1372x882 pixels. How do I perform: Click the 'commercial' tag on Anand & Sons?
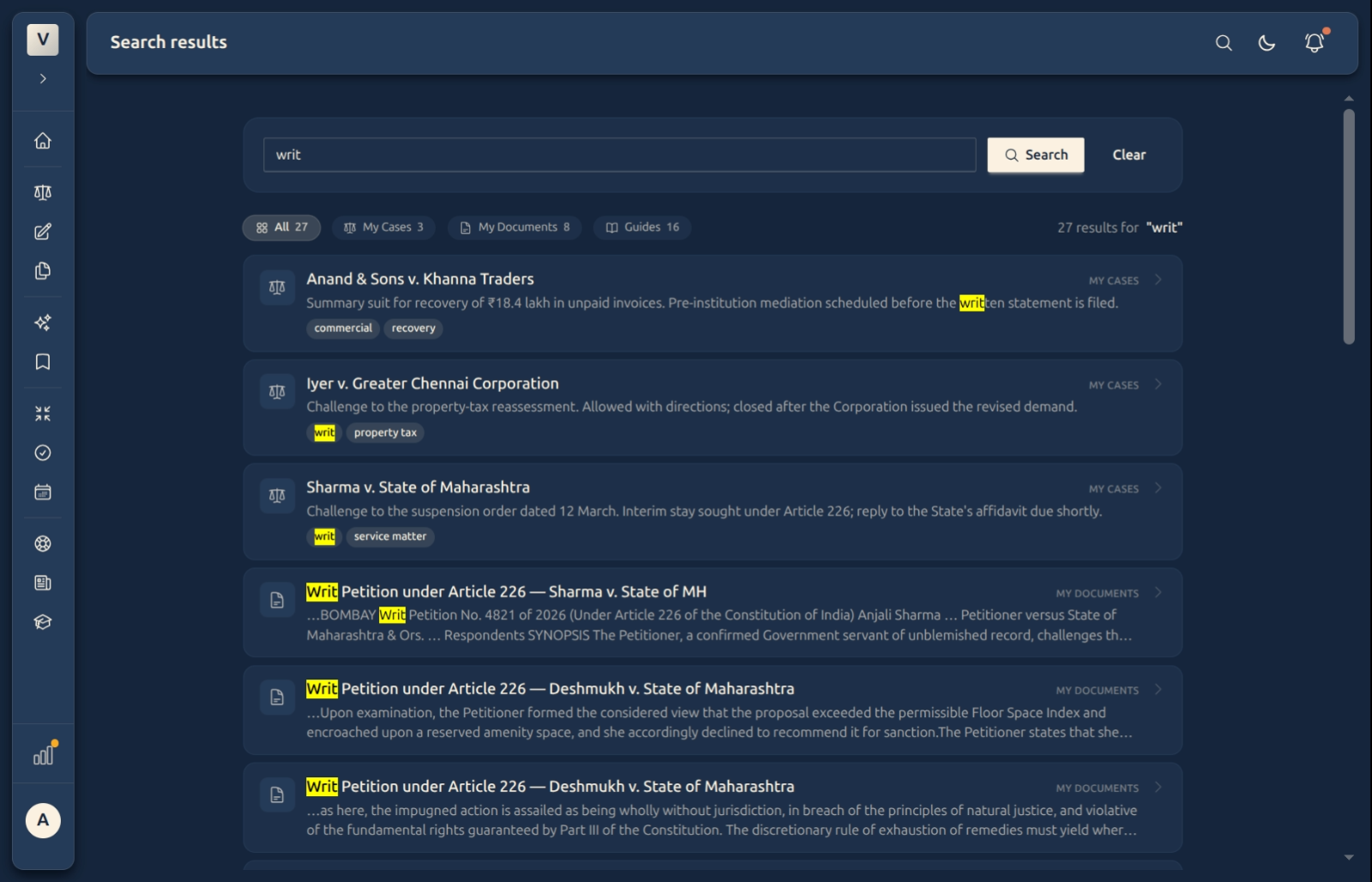(343, 329)
